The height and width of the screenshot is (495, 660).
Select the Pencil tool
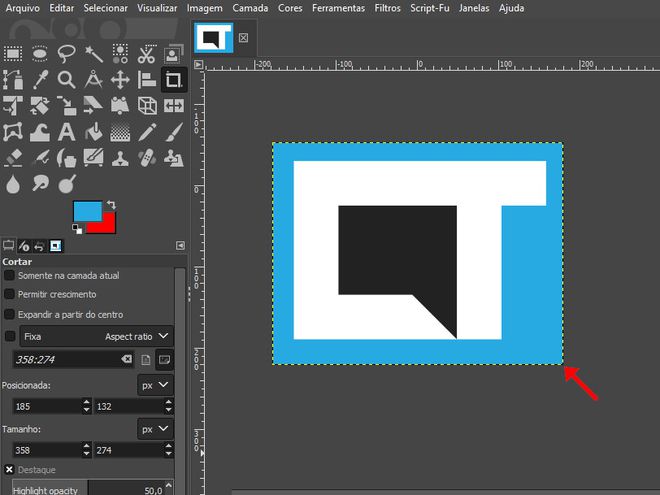[x=146, y=132]
